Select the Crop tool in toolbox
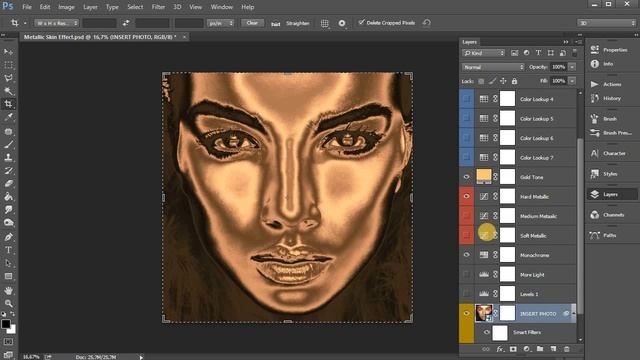The height and width of the screenshot is (360, 640). point(8,104)
